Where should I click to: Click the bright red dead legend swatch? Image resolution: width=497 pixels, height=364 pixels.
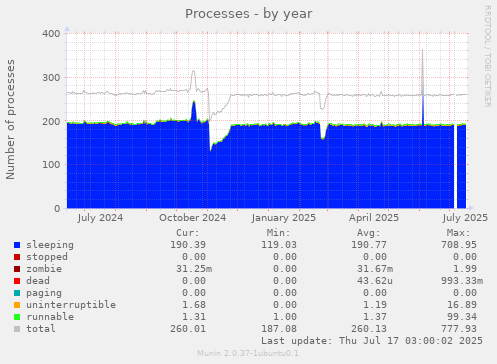[17, 281]
